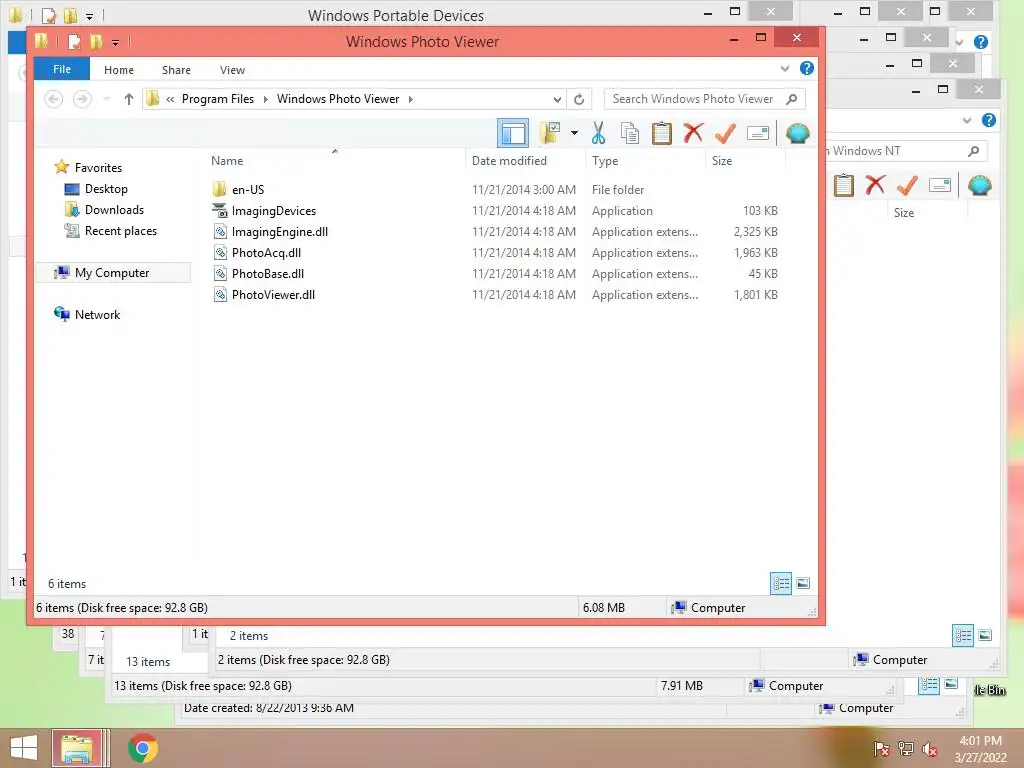Expand the Program Files breadcrumb arrow

coord(265,99)
